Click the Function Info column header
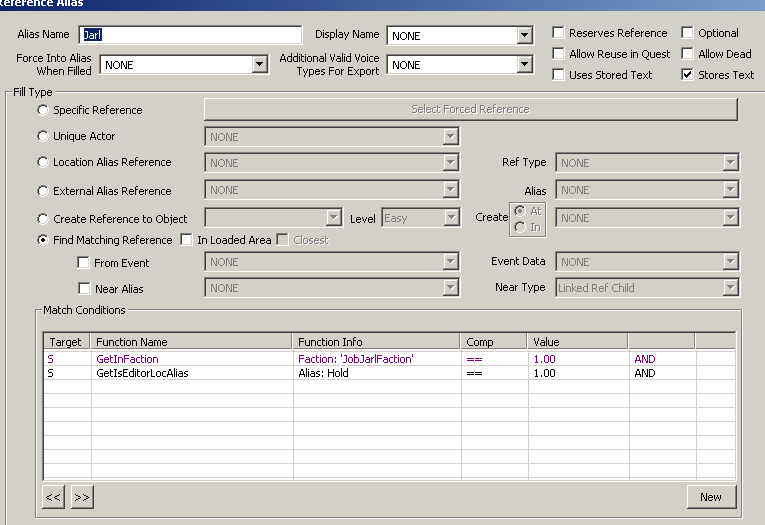 coord(376,342)
